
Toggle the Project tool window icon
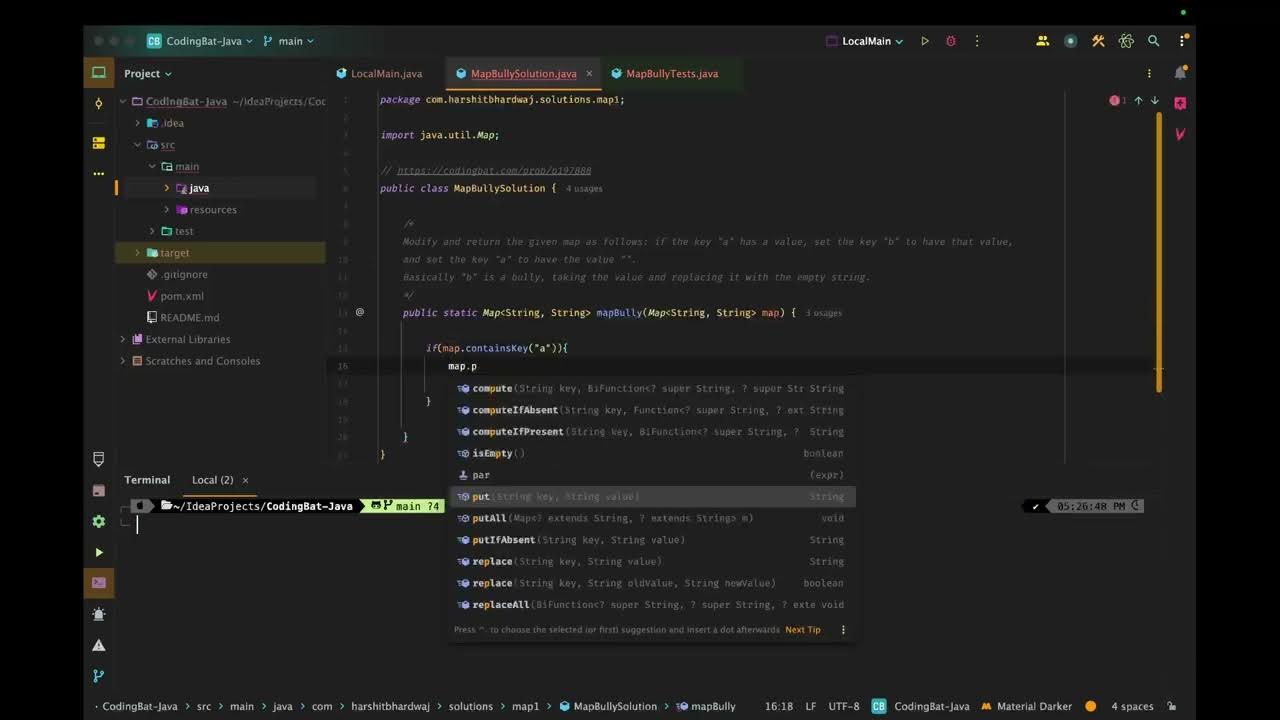[98, 72]
